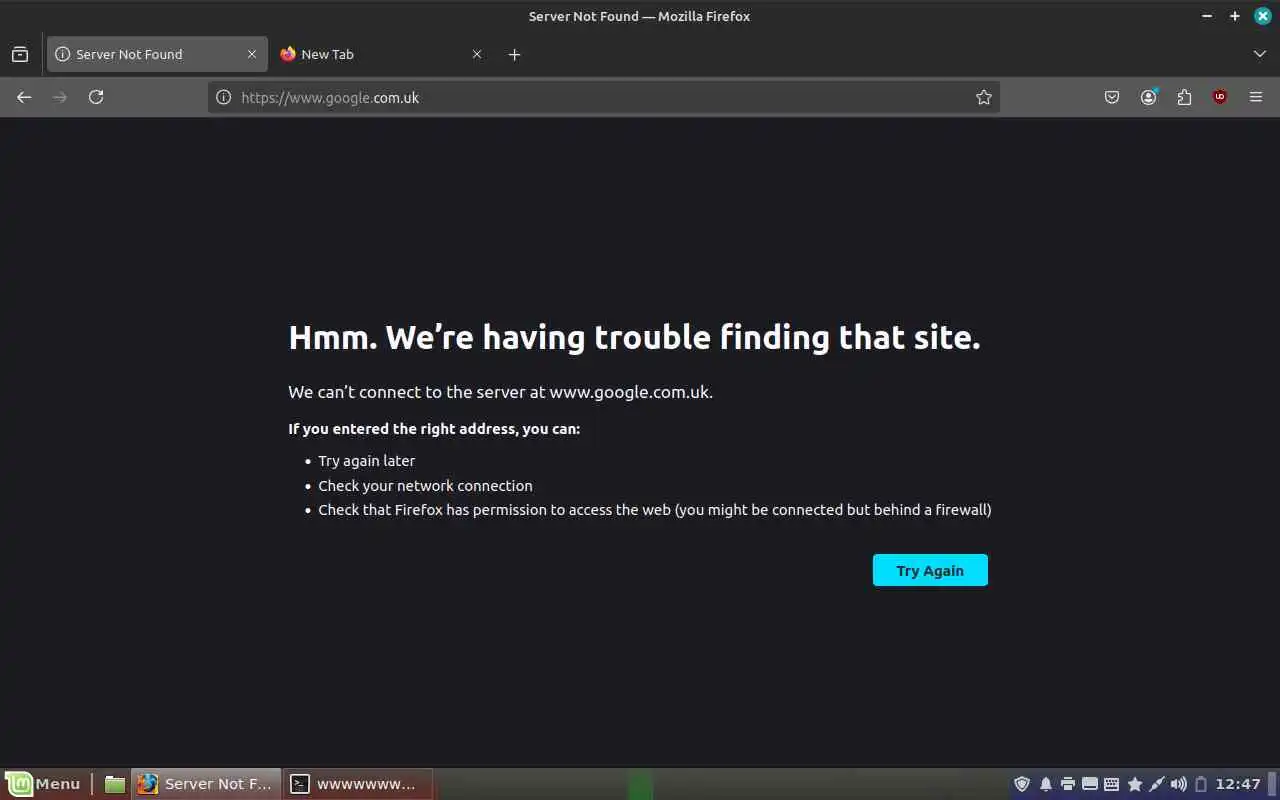Open the network connection tray icon

pos(1157,784)
